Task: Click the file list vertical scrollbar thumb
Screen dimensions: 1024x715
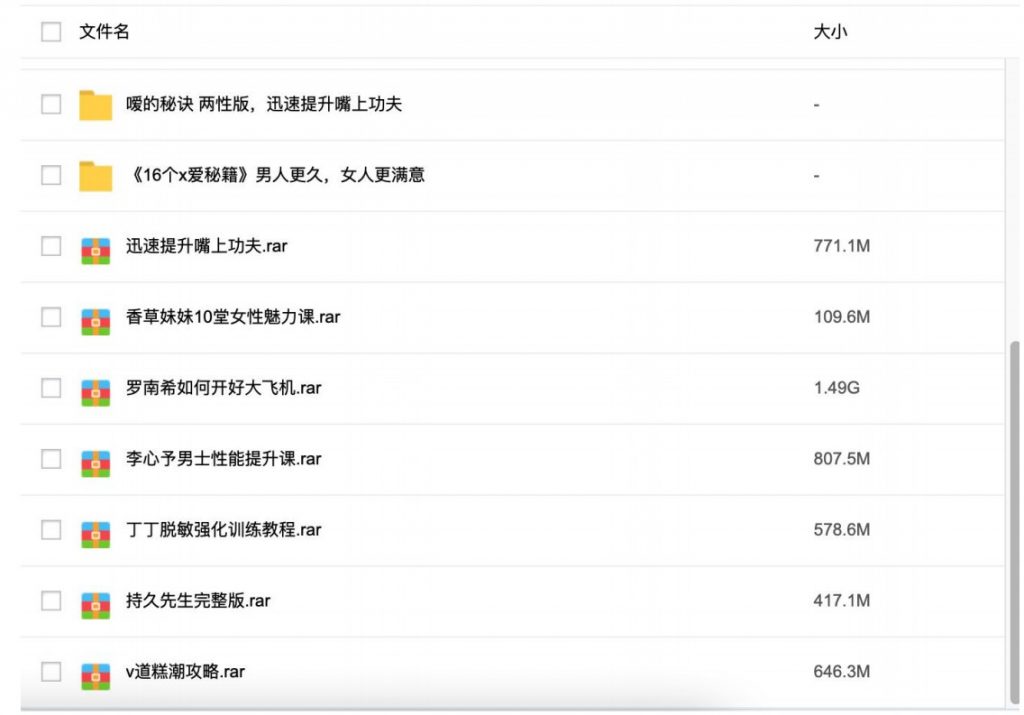Action: tap(1014, 522)
